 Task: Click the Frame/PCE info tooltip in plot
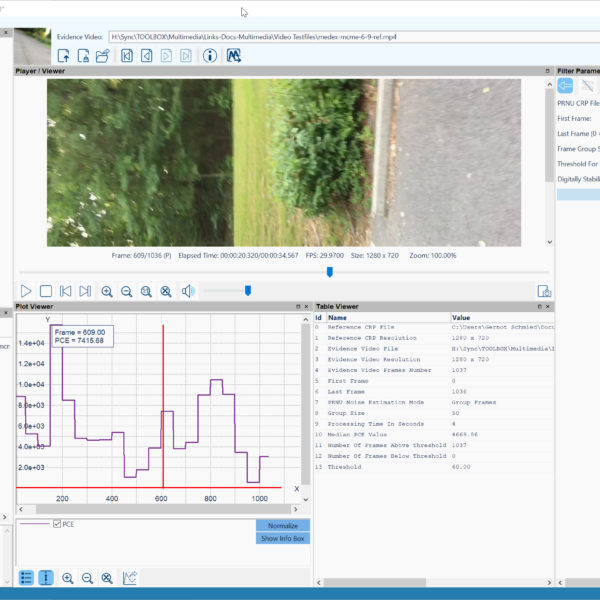(x=82, y=337)
